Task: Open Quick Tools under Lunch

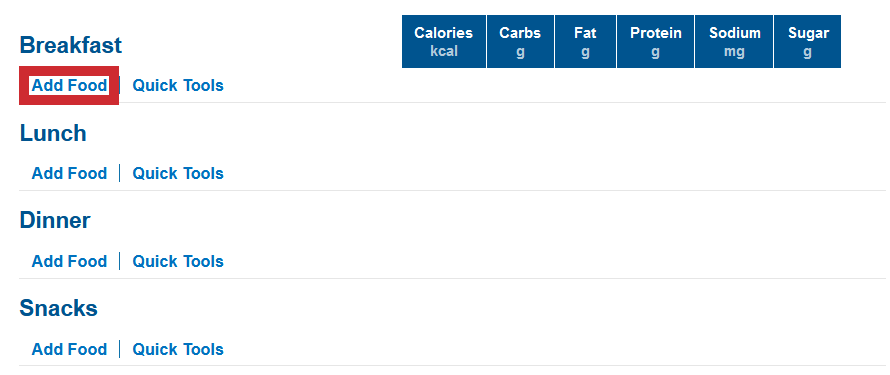Action: (178, 173)
